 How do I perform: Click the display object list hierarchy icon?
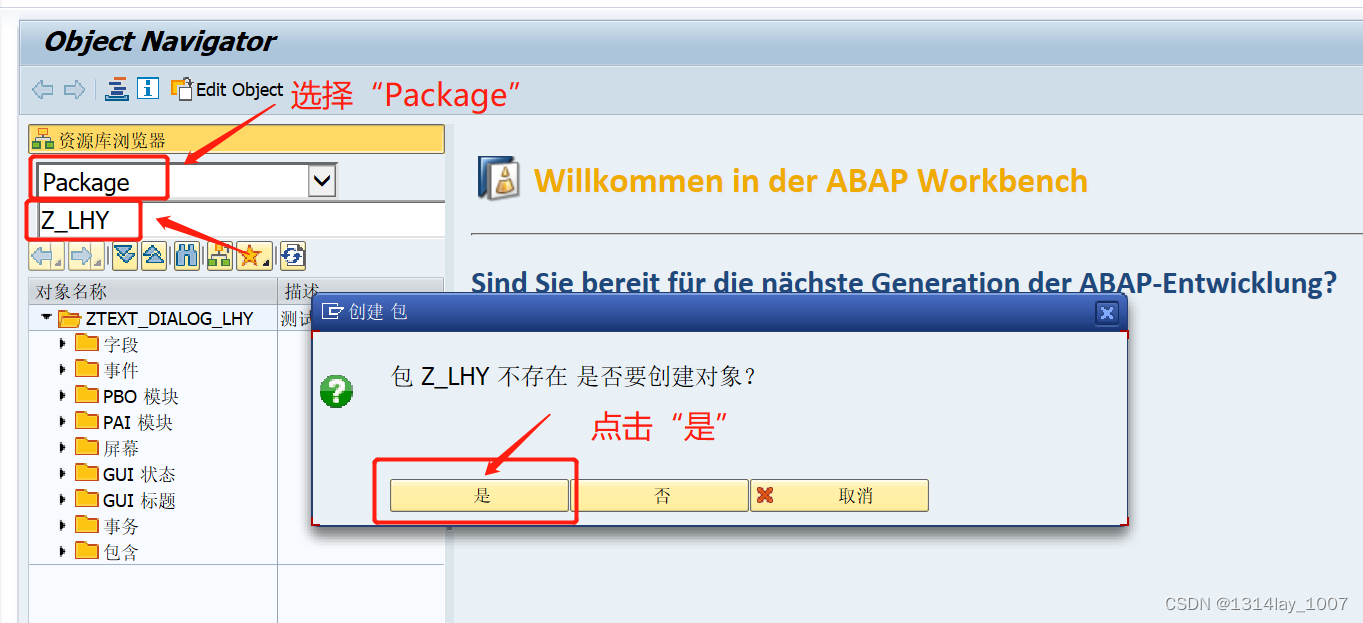point(117,89)
